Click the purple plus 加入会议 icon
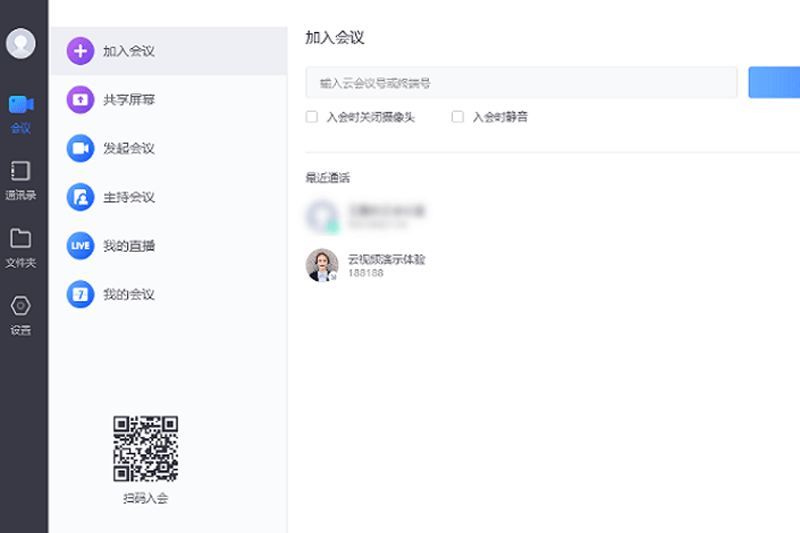Image resolution: width=800 pixels, height=533 pixels. (80, 50)
